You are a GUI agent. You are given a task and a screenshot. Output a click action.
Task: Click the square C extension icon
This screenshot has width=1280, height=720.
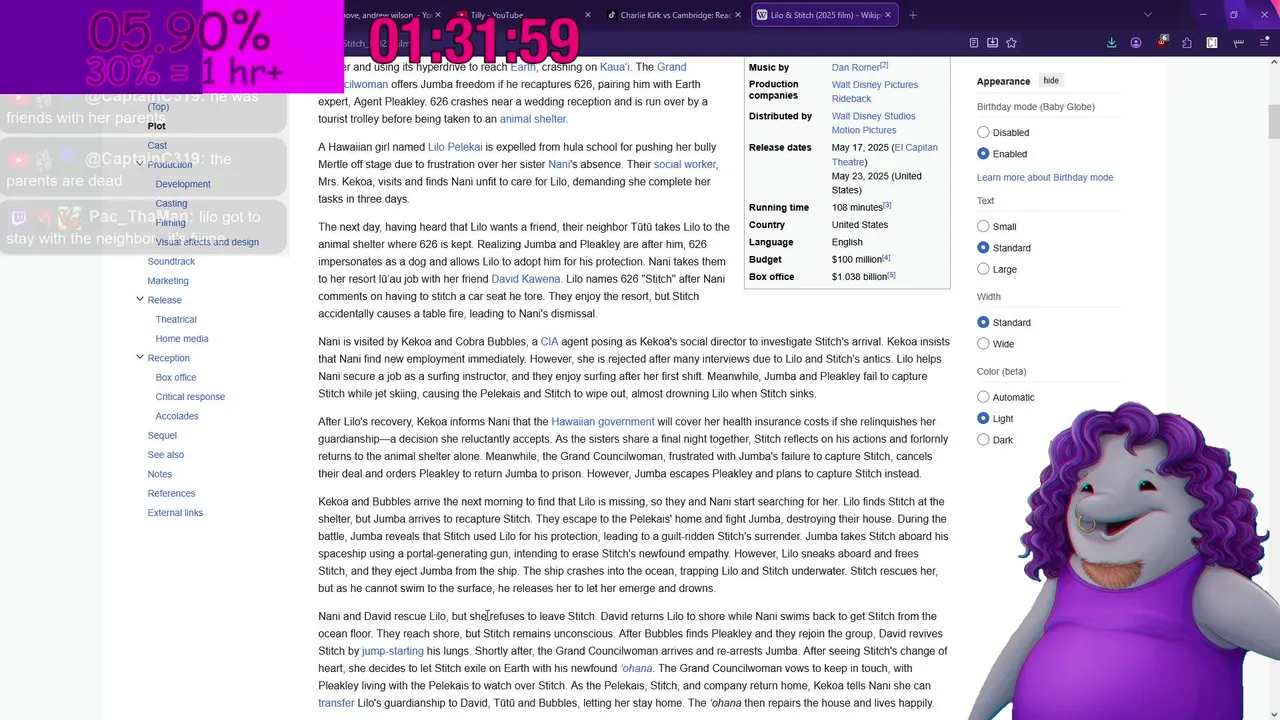tap(1212, 43)
